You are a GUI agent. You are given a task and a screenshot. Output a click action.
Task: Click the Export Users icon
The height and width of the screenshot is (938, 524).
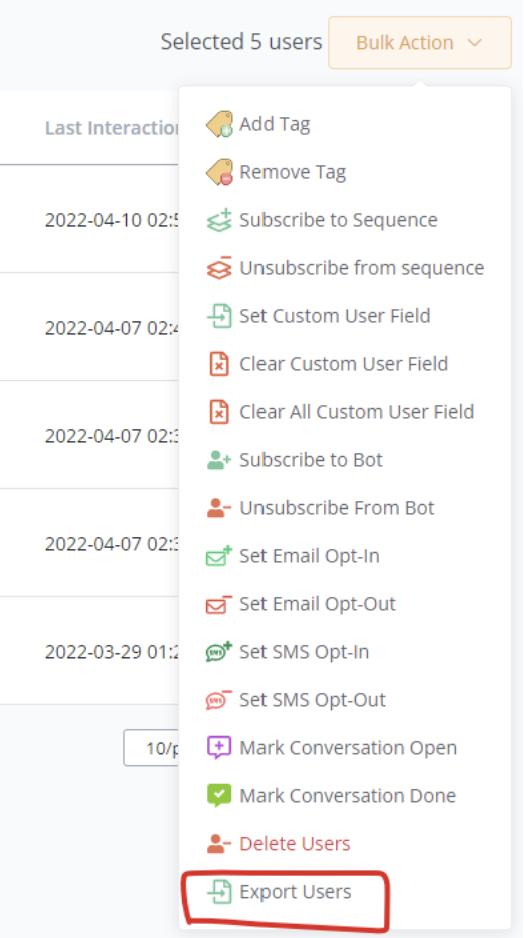(219, 892)
